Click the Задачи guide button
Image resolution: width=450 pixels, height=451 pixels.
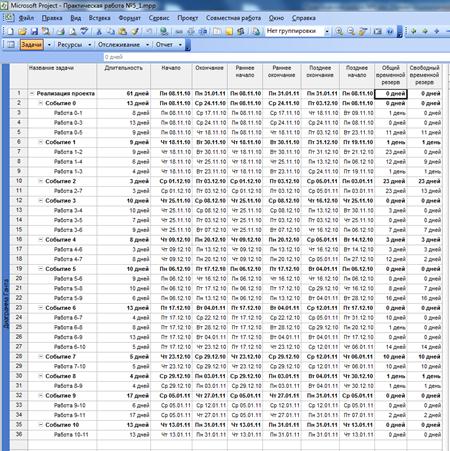[x=31, y=44]
